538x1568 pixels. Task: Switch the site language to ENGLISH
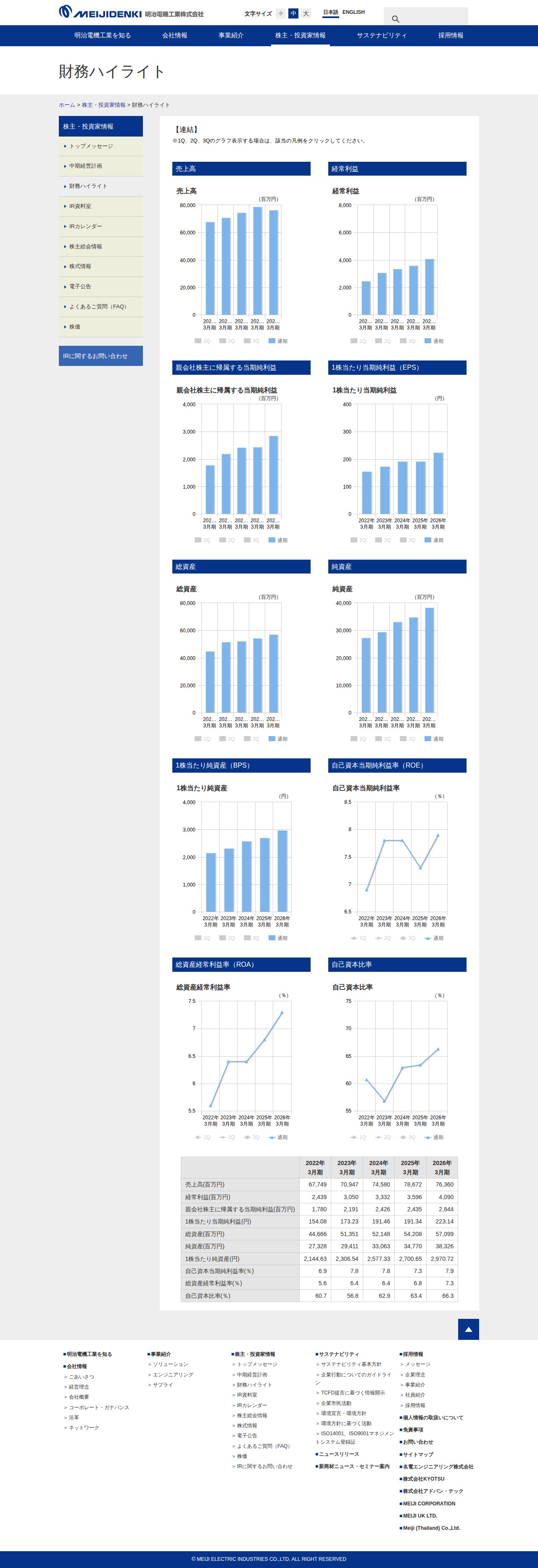click(x=353, y=12)
